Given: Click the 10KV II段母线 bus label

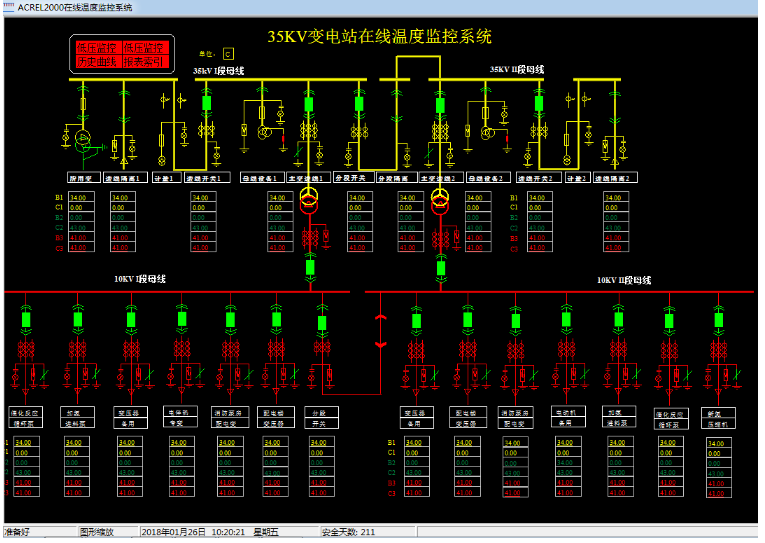Looking at the screenshot, I should click(624, 281).
